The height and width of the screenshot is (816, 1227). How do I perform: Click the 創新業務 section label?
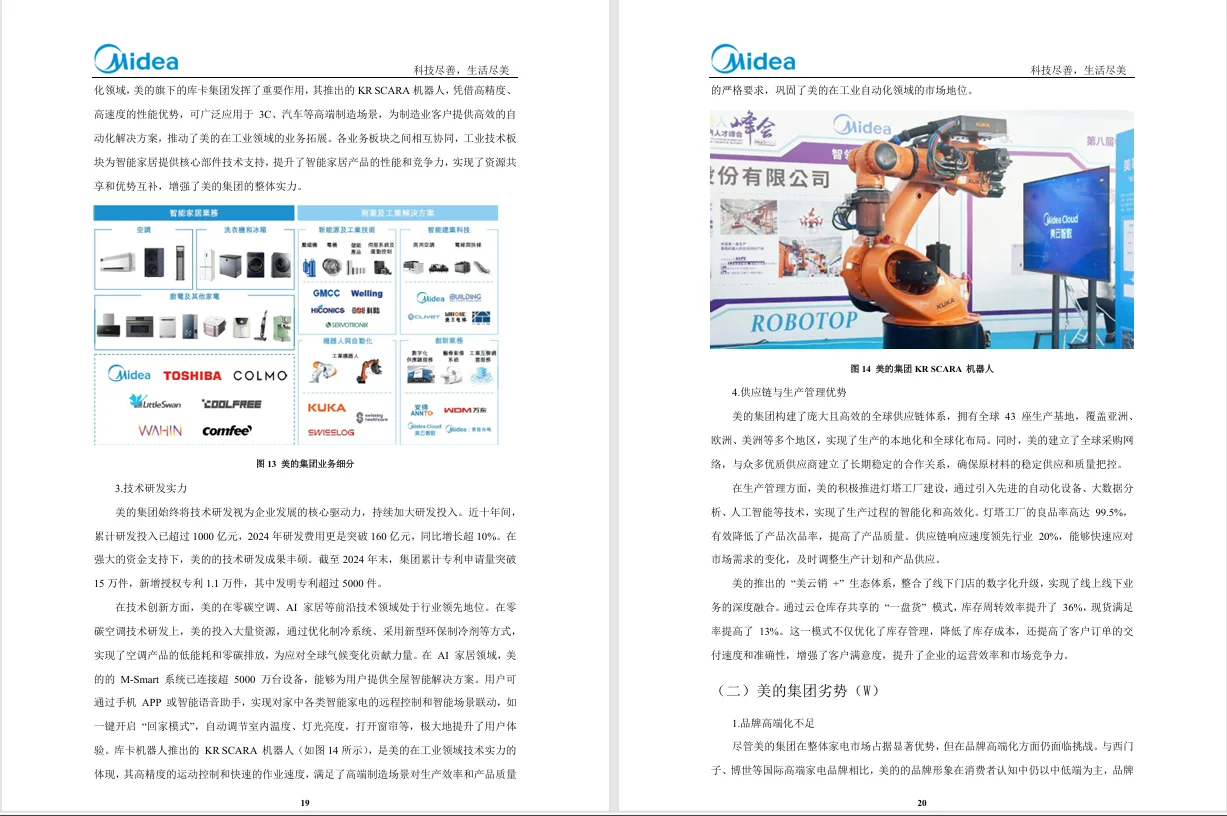[x=449, y=341]
